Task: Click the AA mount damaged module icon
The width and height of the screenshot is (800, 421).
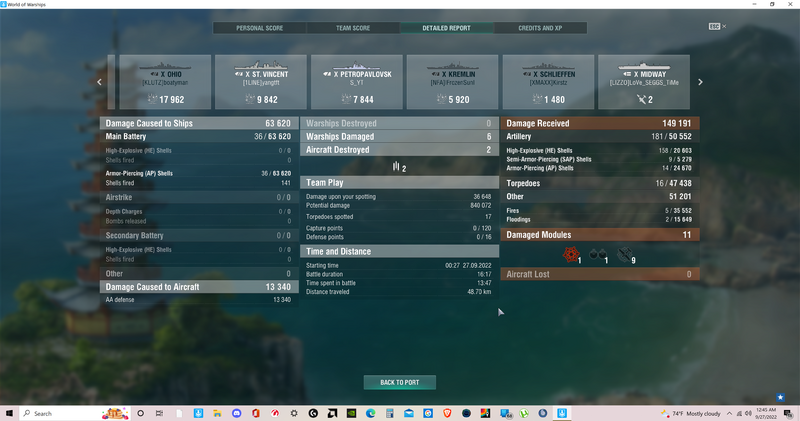Action: (x=624, y=254)
